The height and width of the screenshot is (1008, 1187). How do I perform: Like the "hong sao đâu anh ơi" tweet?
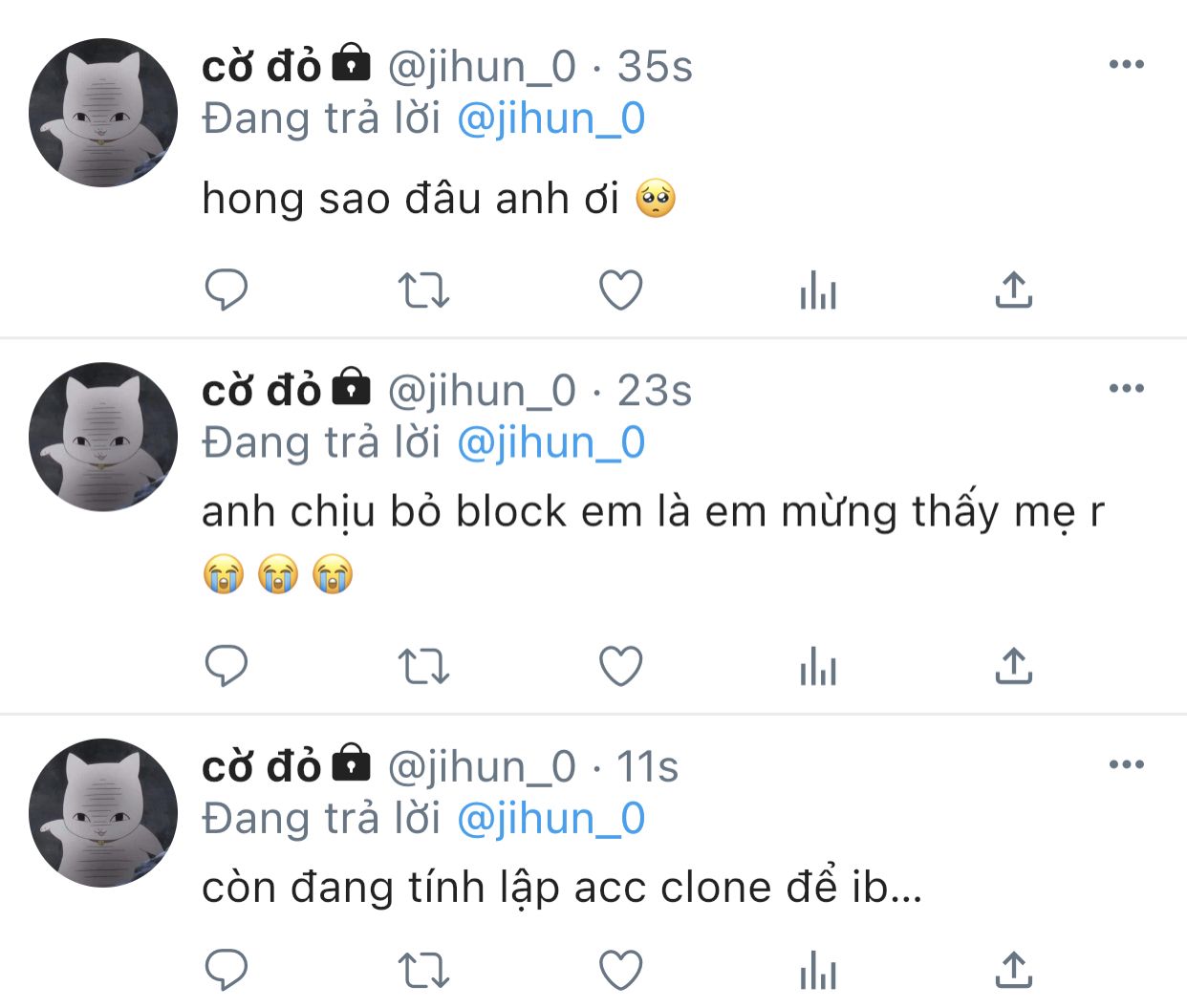point(620,290)
